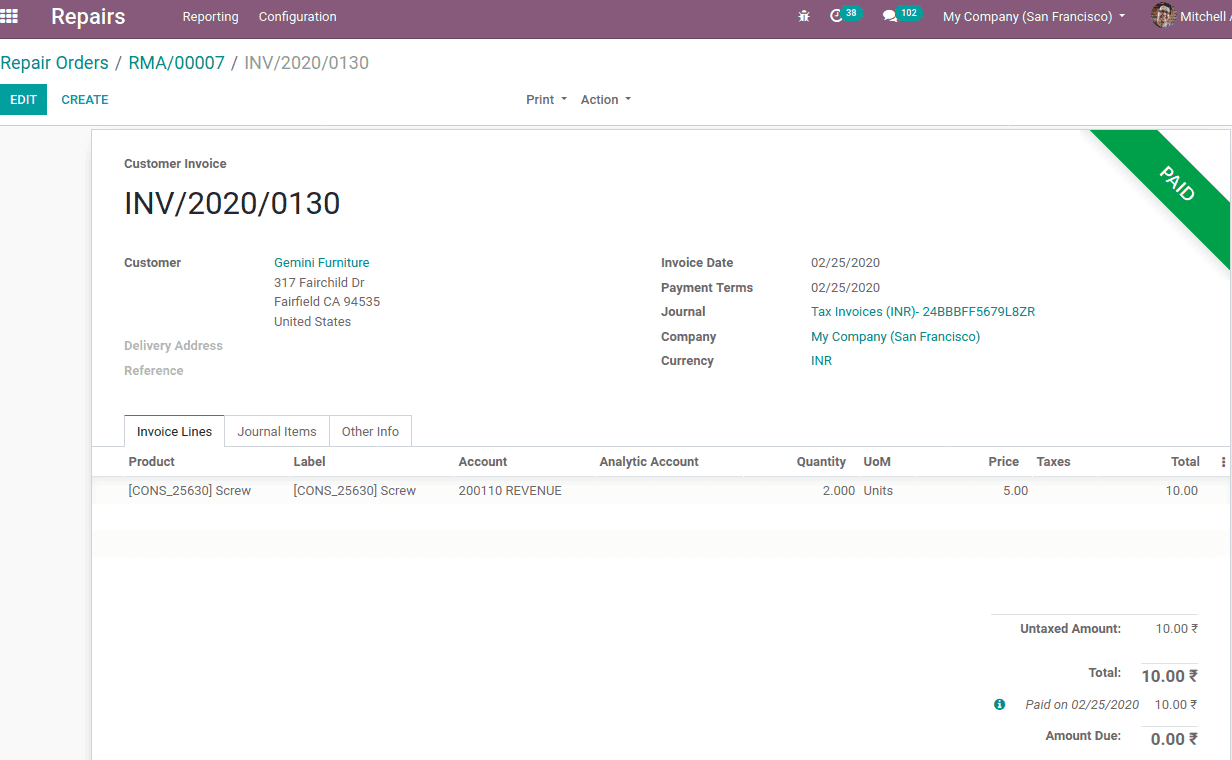
Task: Click the UoM column header
Action: point(877,462)
